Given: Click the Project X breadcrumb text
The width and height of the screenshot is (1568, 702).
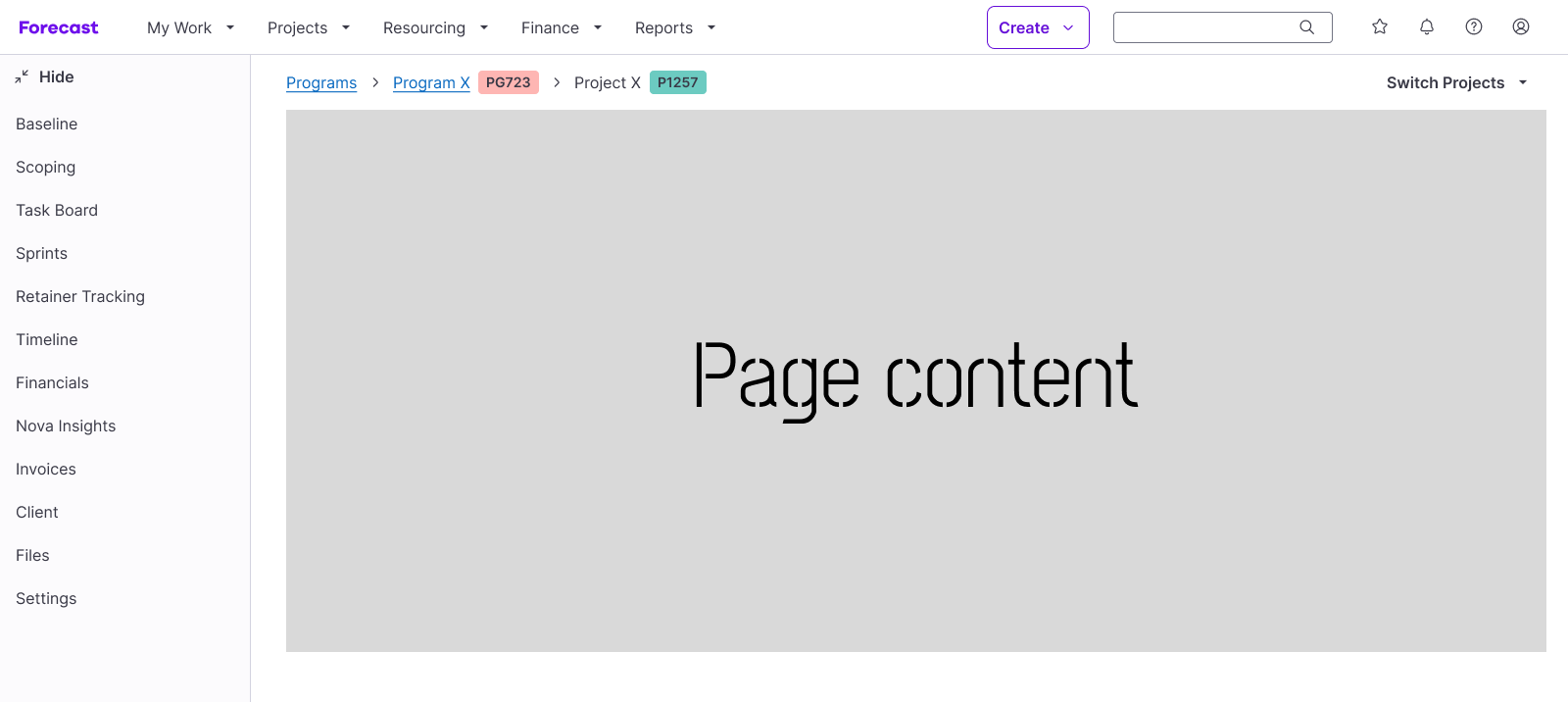Looking at the screenshot, I should (x=608, y=83).
